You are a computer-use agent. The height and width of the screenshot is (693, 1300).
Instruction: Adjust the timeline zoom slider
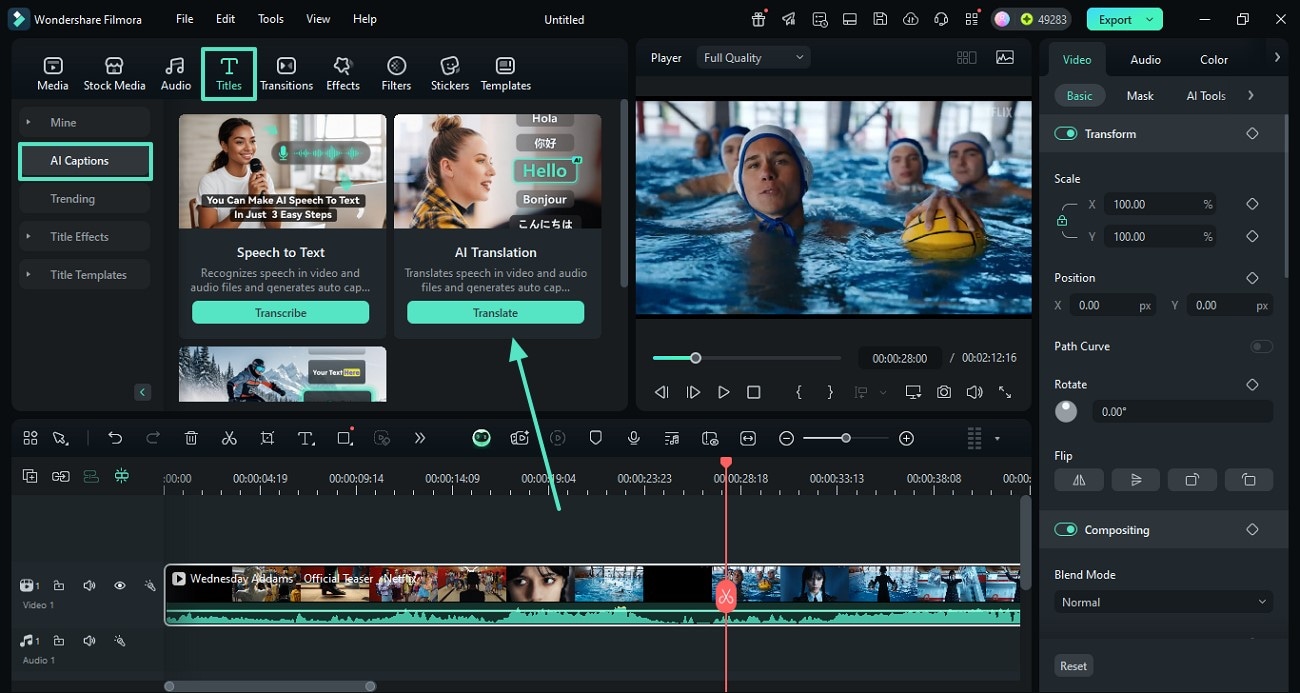tap(846, 438)
